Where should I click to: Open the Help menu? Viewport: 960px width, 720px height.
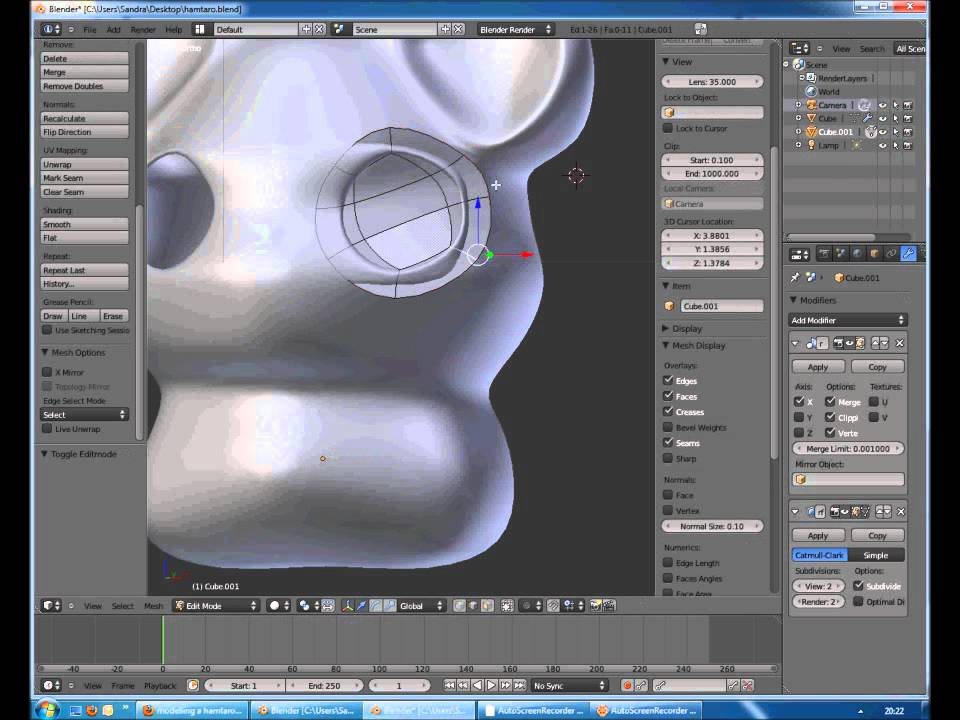pyautogui.click(x=173, y=29)
